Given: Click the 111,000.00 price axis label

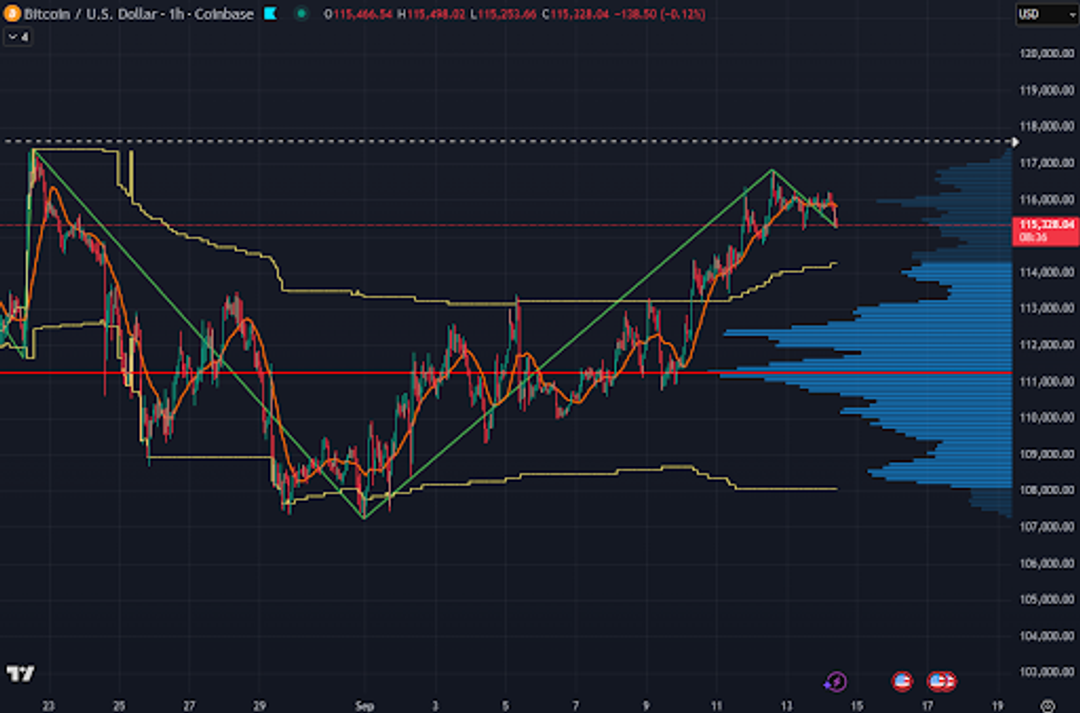Looking at the screenshot, I should (1046, 380).
